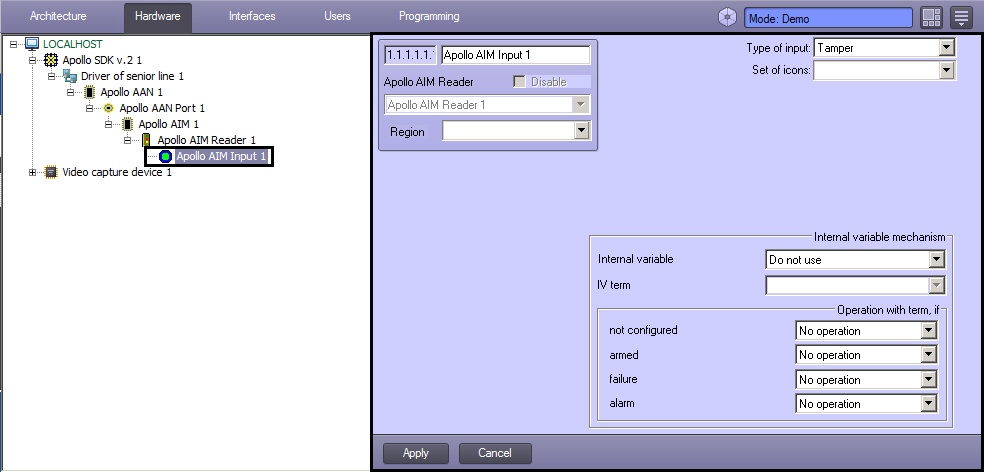
Task: Collapse the Apollo SDK v.2 1 node
Action: point(33,60)
